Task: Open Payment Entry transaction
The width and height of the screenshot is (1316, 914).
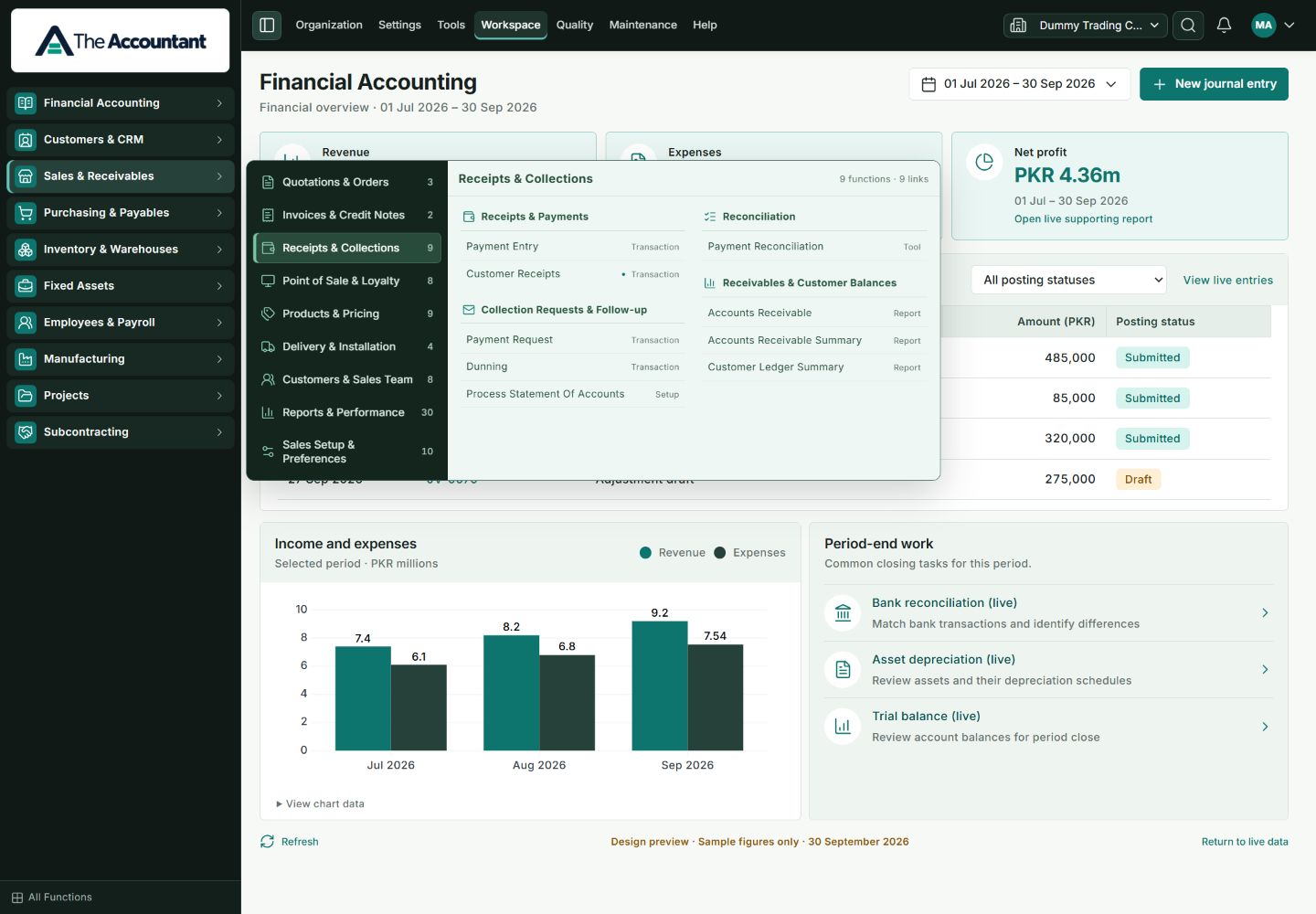Action: pyautogui.click(x=572, y=247)
